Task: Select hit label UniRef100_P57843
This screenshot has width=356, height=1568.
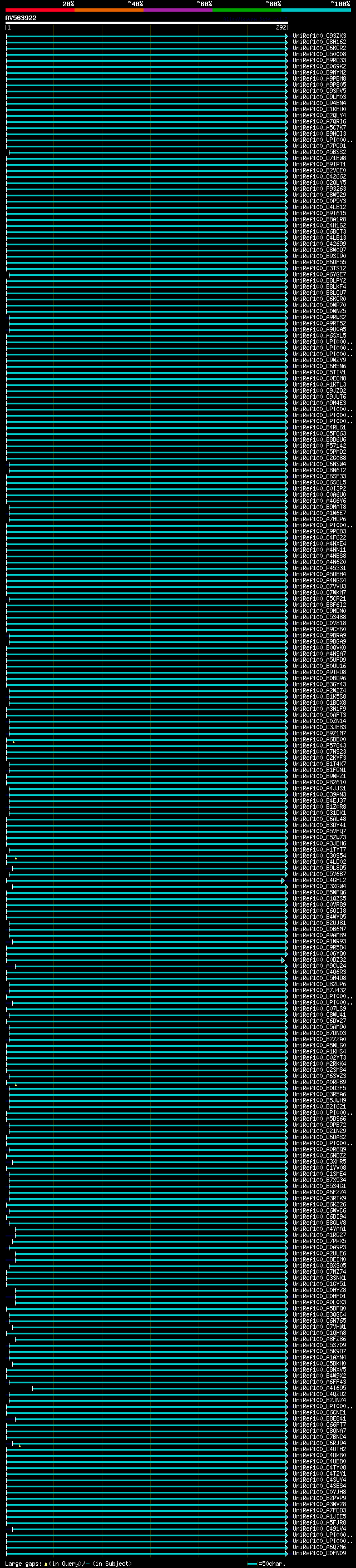Action: pyautogui.click(x=319, y=746)
